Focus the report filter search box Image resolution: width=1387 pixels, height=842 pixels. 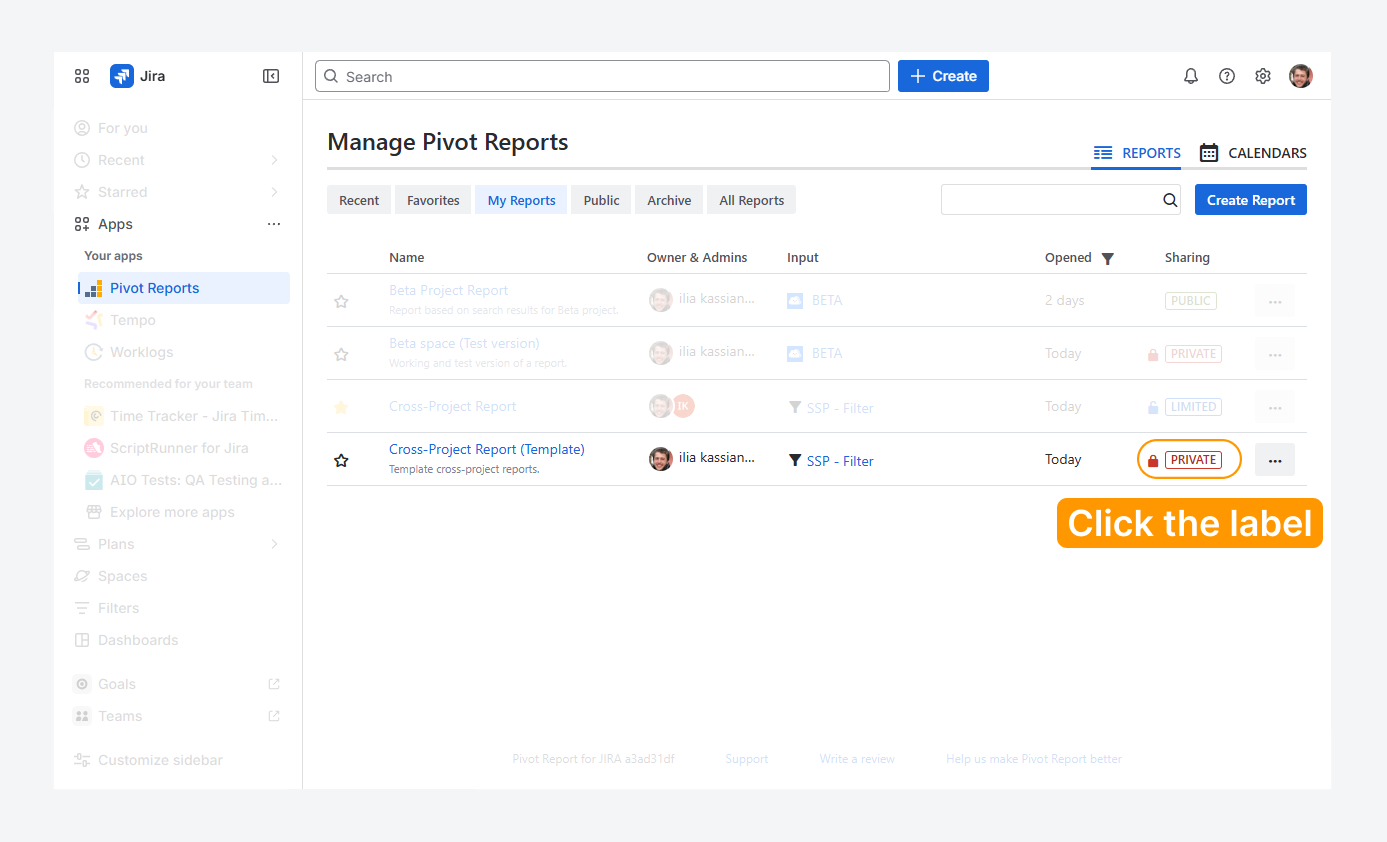pyautogui.click(x=1061, y=200)
